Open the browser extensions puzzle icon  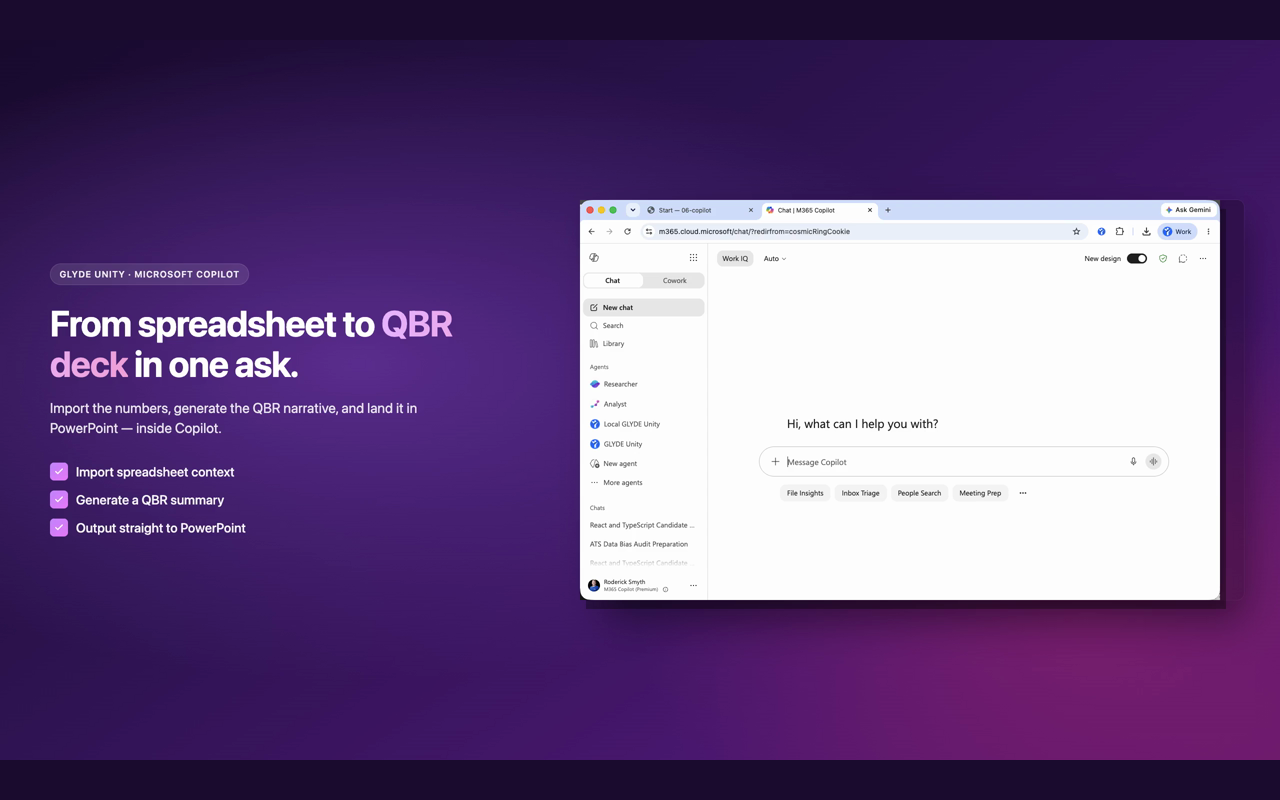(1120, 232)
